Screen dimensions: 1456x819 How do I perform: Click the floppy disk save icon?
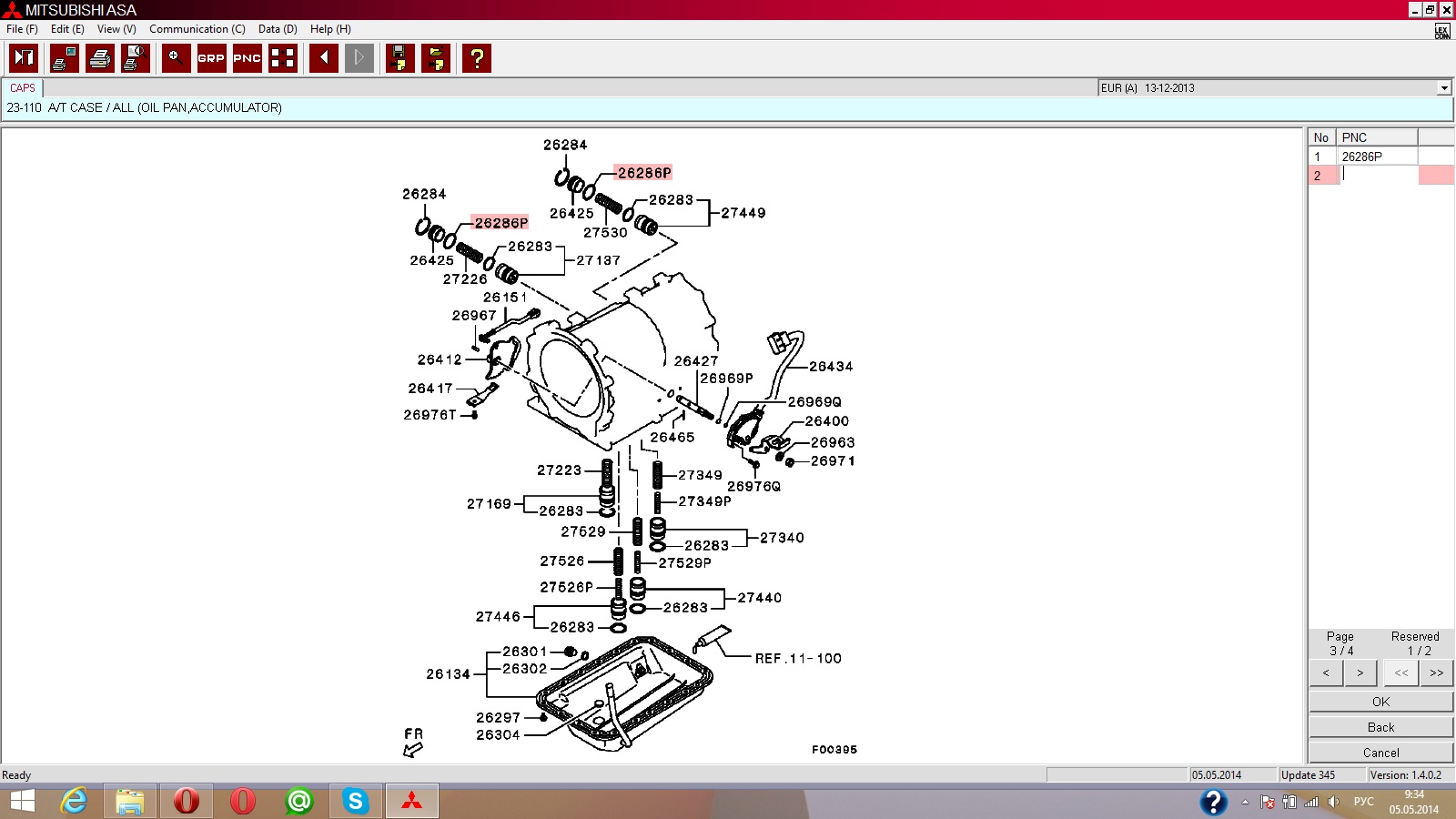(x=399, y=58)
